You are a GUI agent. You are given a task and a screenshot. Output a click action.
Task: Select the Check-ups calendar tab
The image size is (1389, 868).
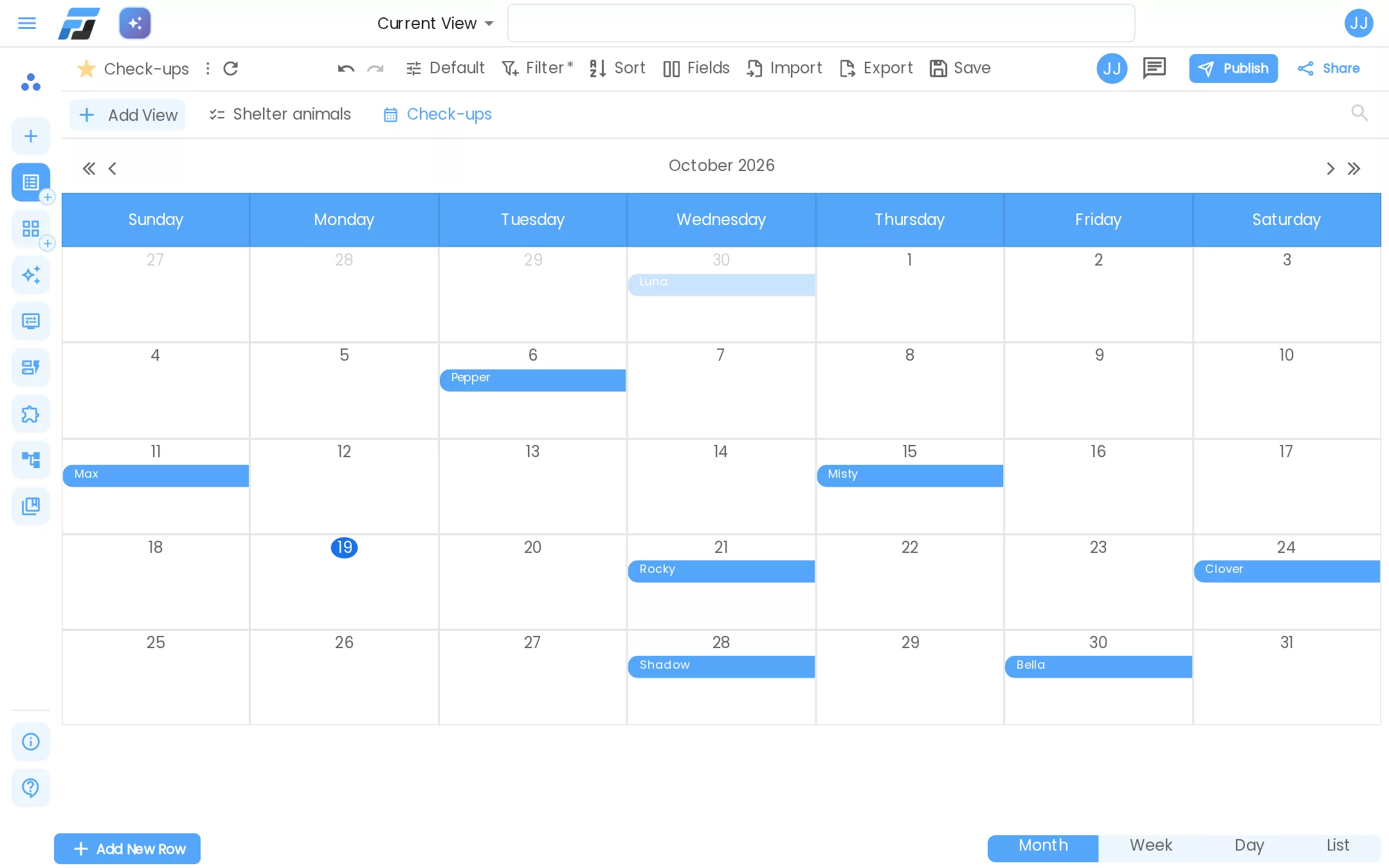pyautogui.click(x=438, y=114)
